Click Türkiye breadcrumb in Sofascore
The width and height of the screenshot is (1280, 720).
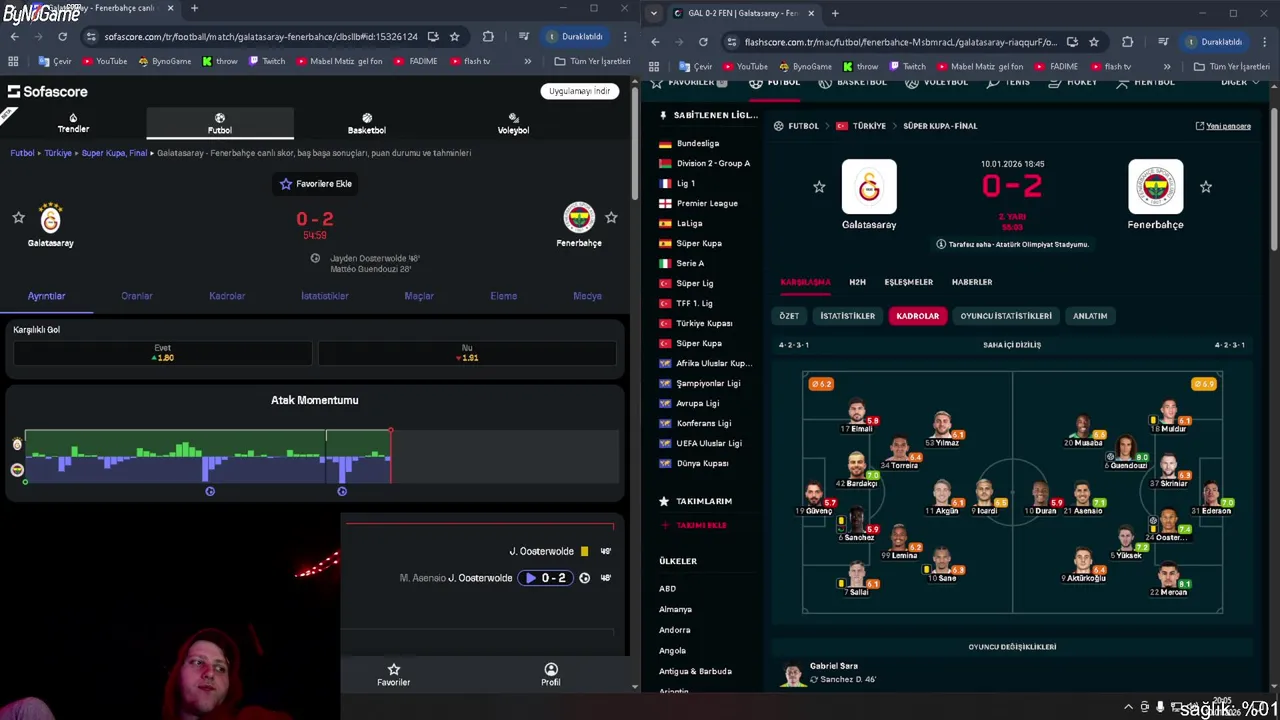(58, 153)
